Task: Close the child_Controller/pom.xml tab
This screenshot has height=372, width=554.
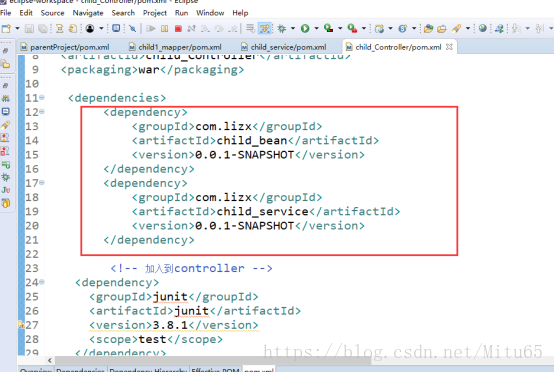Action: click(449, 47)
